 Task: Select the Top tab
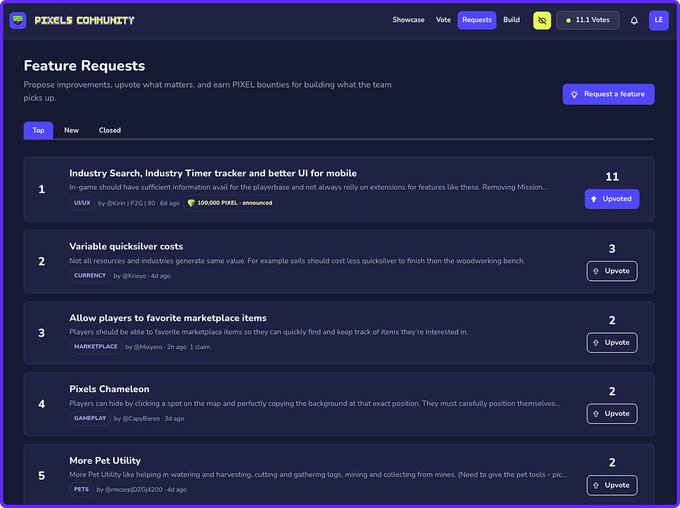point(38,130)
